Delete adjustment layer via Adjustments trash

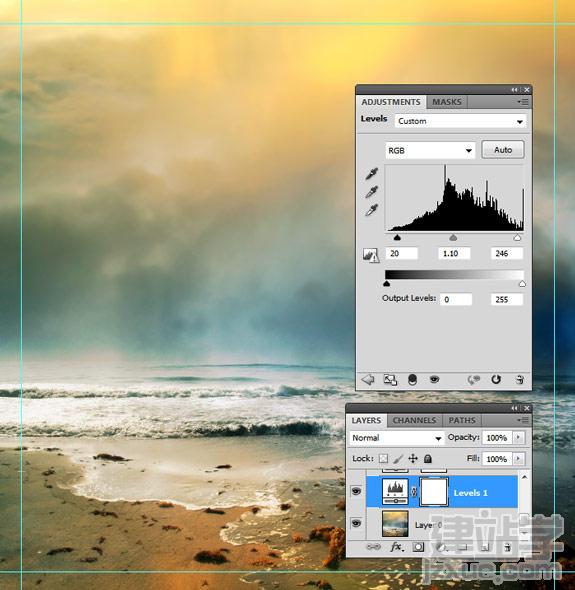520,379
